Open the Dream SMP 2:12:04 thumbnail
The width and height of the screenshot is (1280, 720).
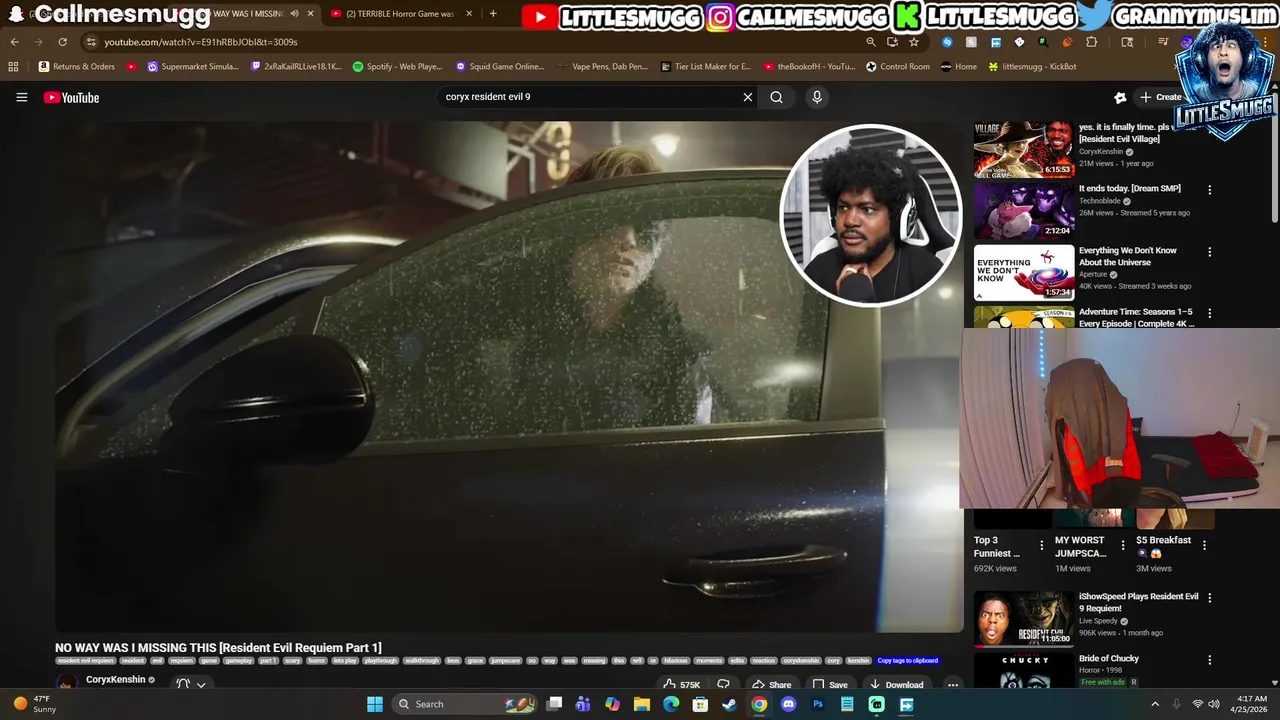click(1024, 211)
